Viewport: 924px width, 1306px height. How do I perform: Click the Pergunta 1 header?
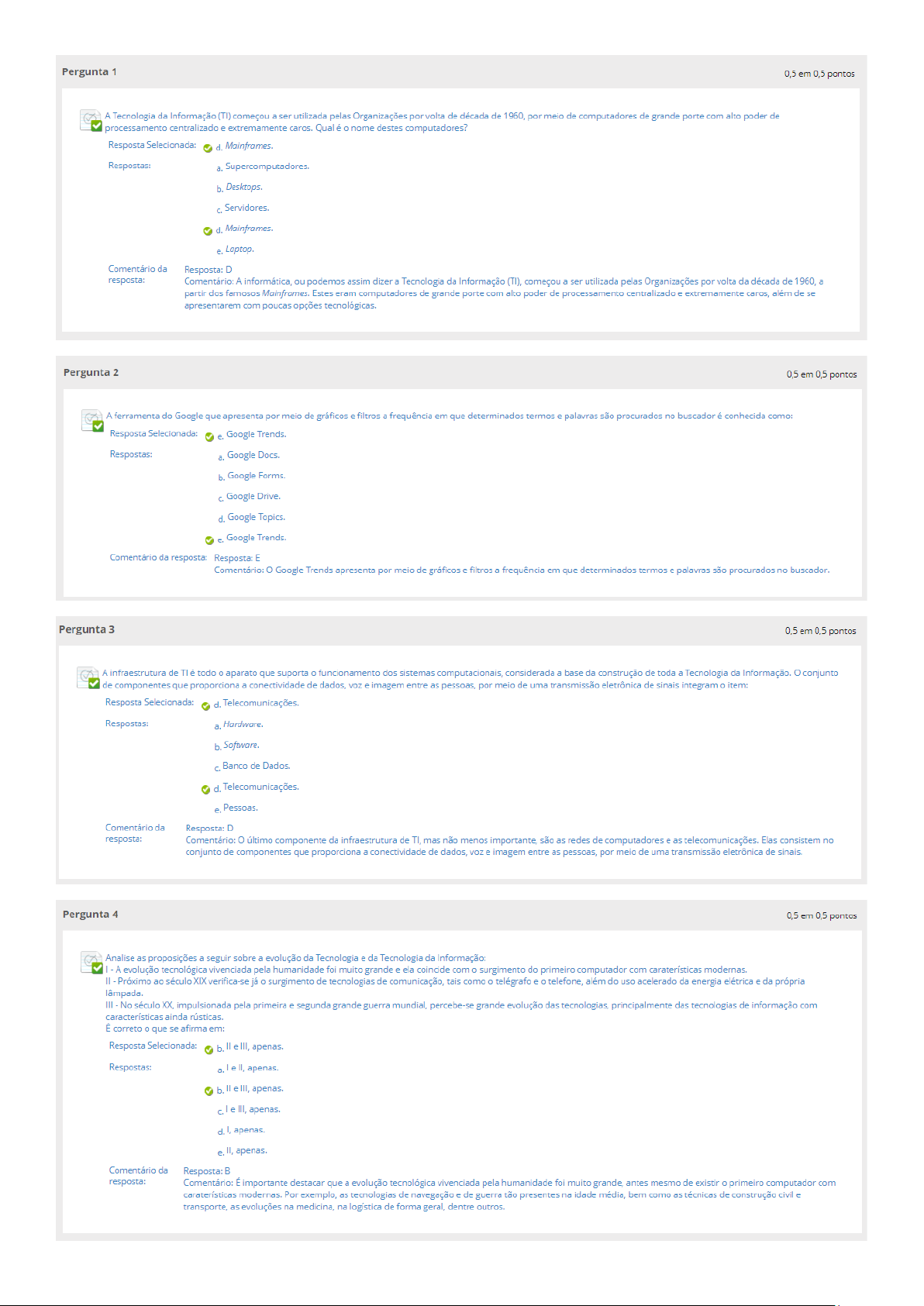[461, 72]
